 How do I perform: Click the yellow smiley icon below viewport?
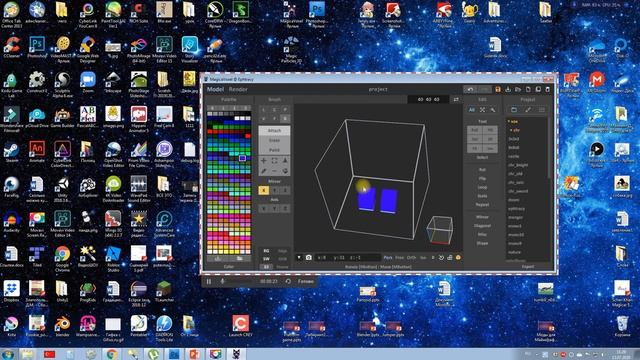coord(458,258)
